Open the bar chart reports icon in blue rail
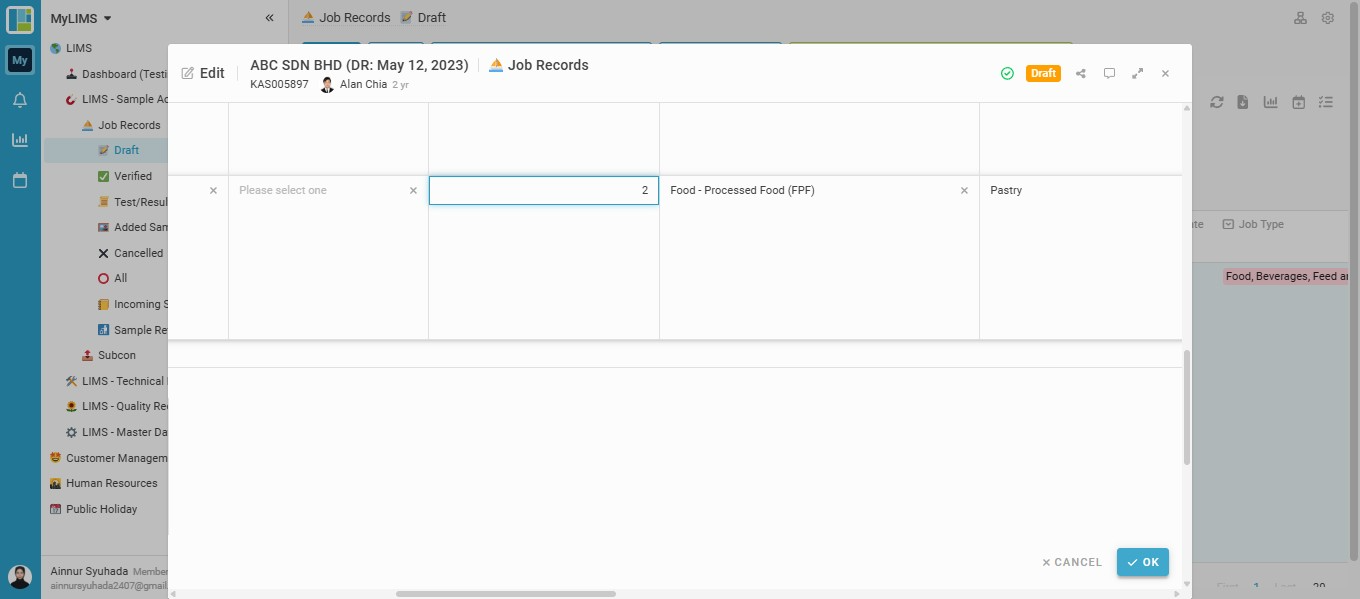The height and width of the screenshot is (599, 1360). pos(20,140)
